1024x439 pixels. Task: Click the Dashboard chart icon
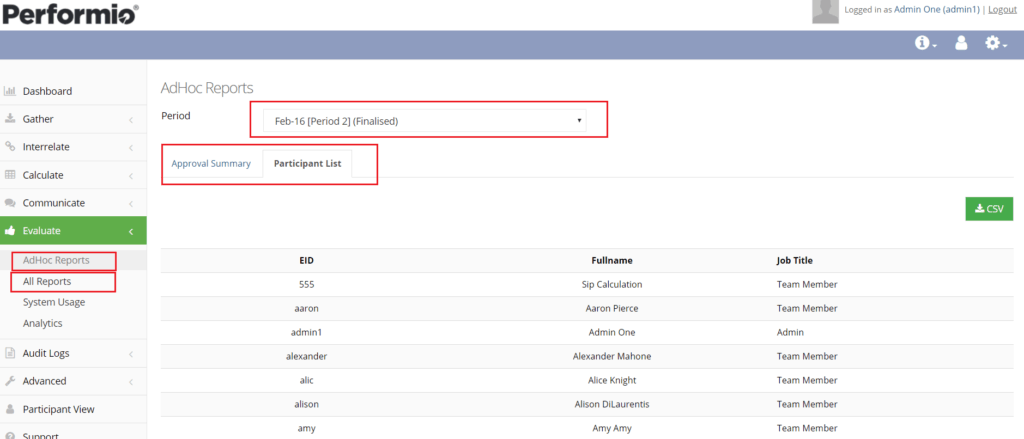point(10,91)
